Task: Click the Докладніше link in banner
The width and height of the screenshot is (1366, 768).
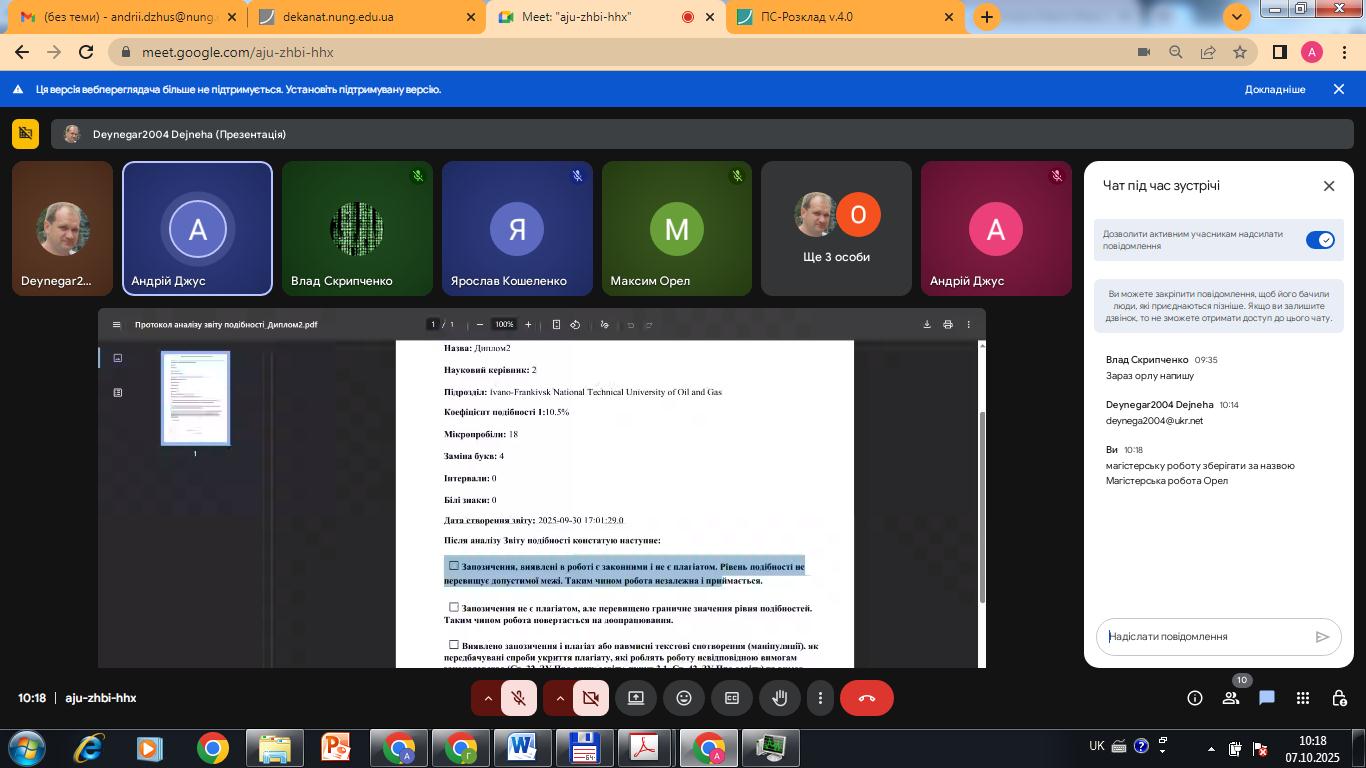Action: click(1275, 89)
